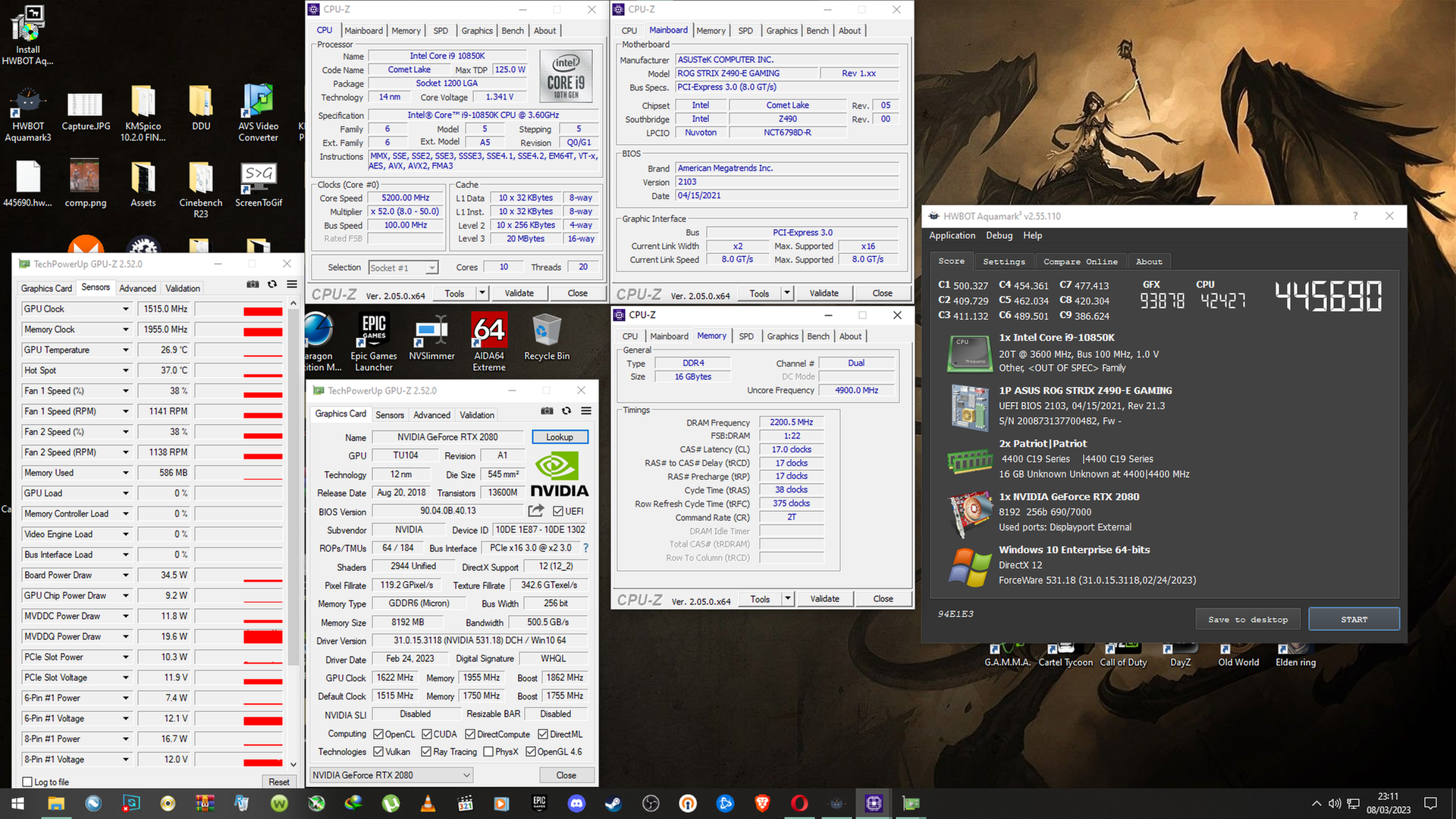Image resolution: width=1456 pixels, height=819 pixels.
Task: Click GPU-Z Sensors vertical scrollbar
Action: [293, 485]
